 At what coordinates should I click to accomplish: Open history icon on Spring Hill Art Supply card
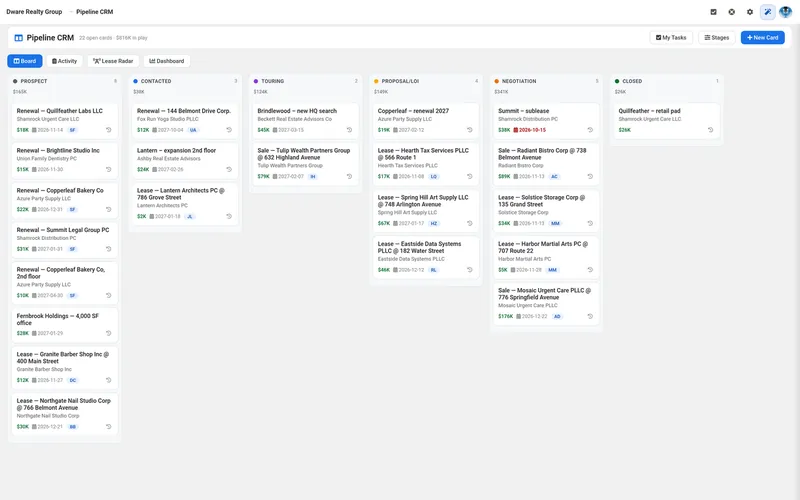[x=470, y=223]
